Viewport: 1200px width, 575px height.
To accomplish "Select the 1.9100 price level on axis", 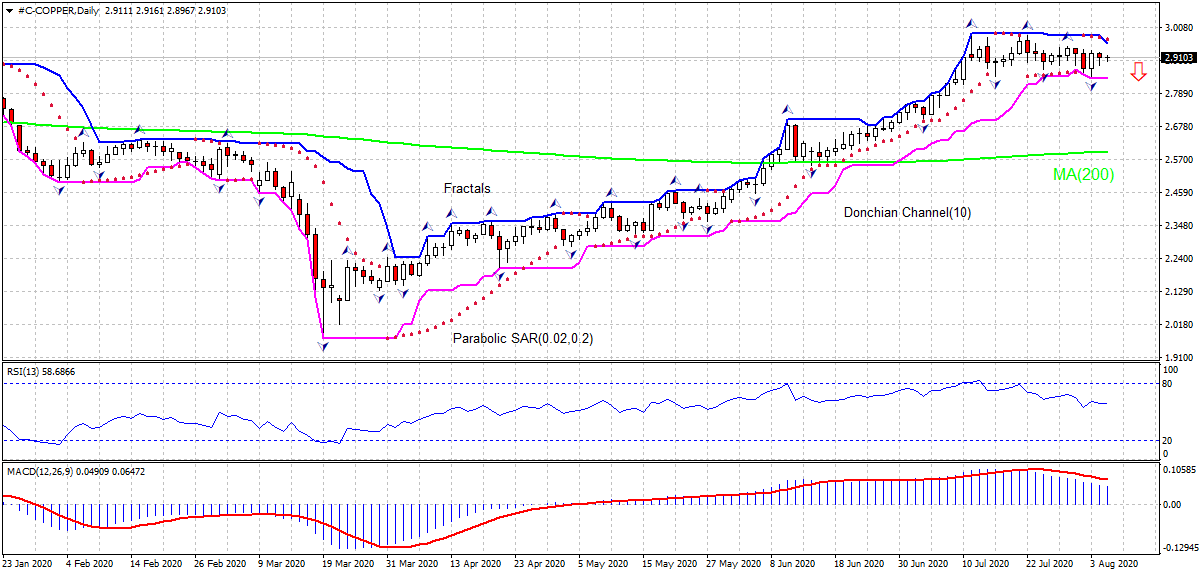I will [x=1178, y=357].
